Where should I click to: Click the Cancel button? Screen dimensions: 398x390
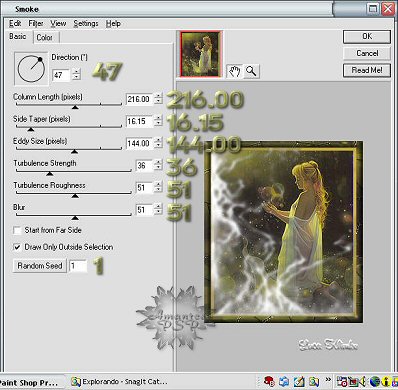367,53
